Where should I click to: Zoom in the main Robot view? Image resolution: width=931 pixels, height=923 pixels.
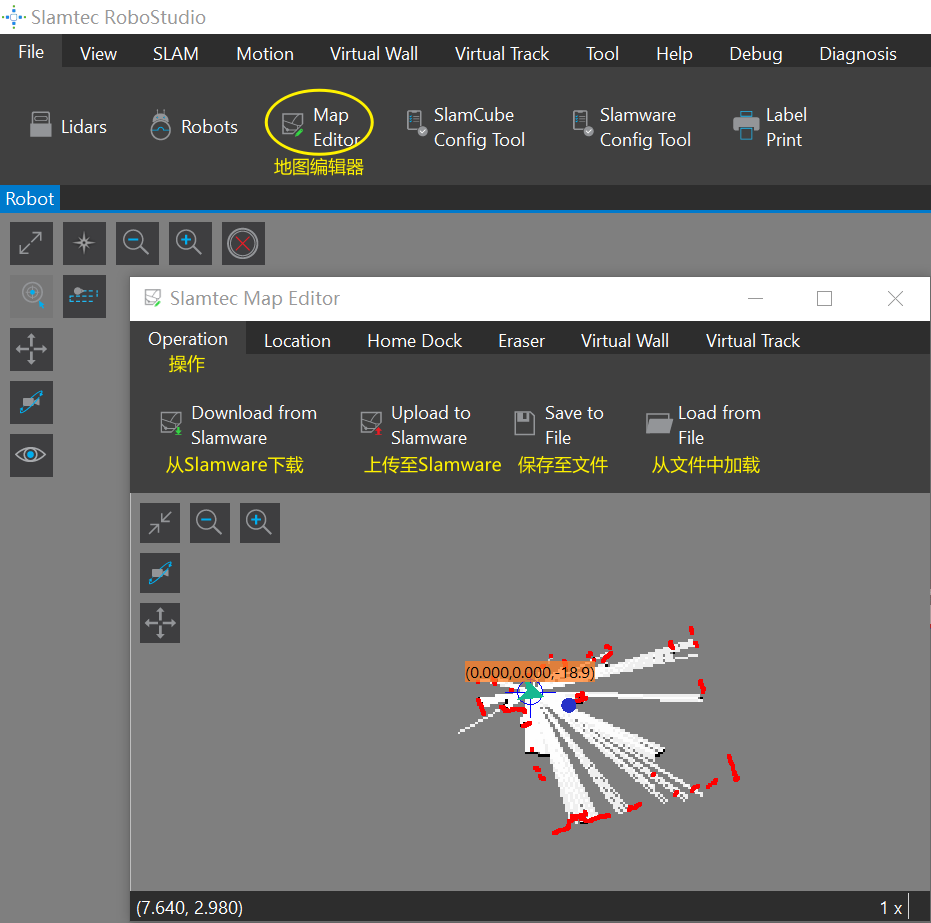(x=190, y=243)
